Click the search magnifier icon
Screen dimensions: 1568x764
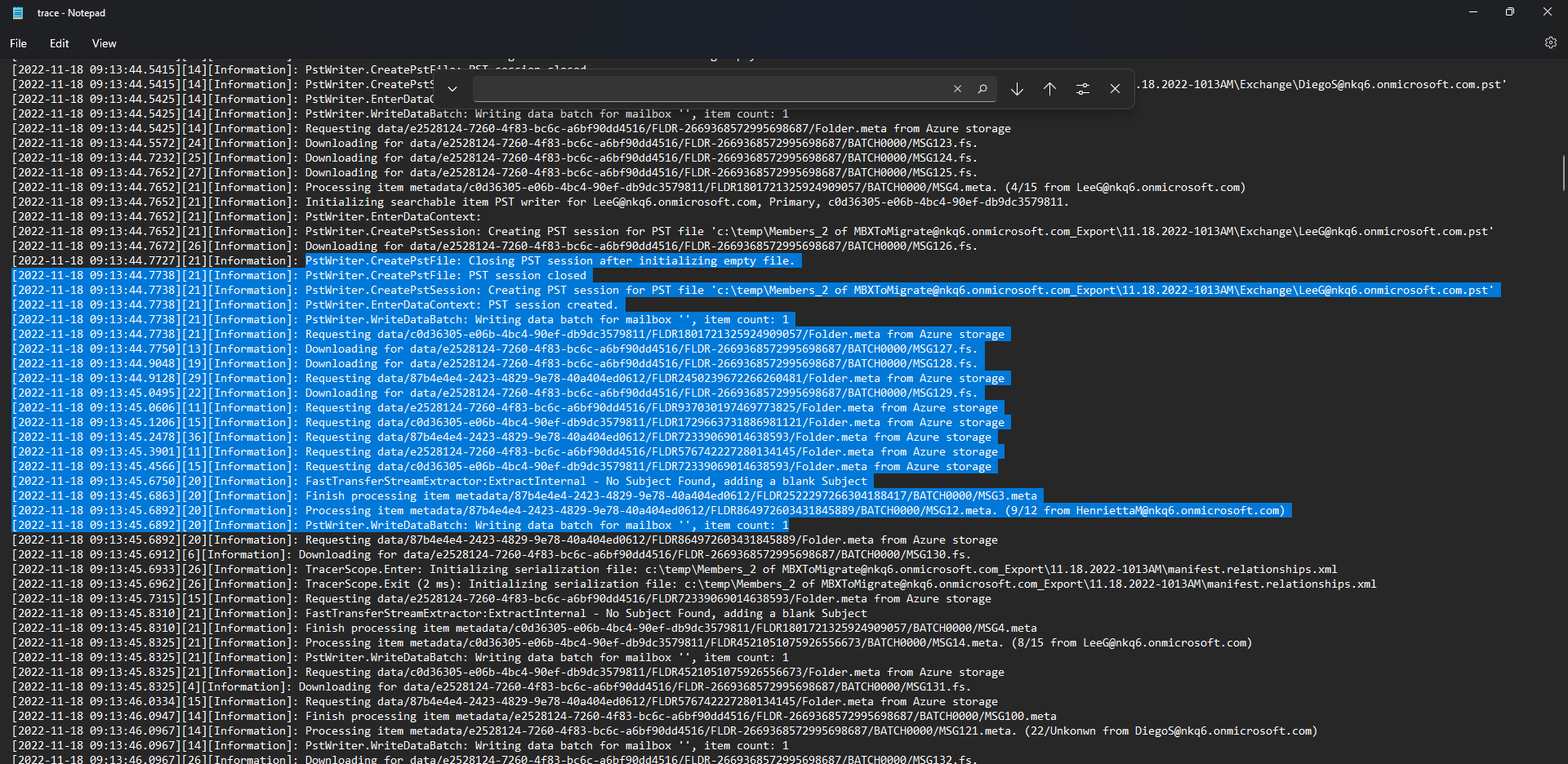tap(982, 89)
